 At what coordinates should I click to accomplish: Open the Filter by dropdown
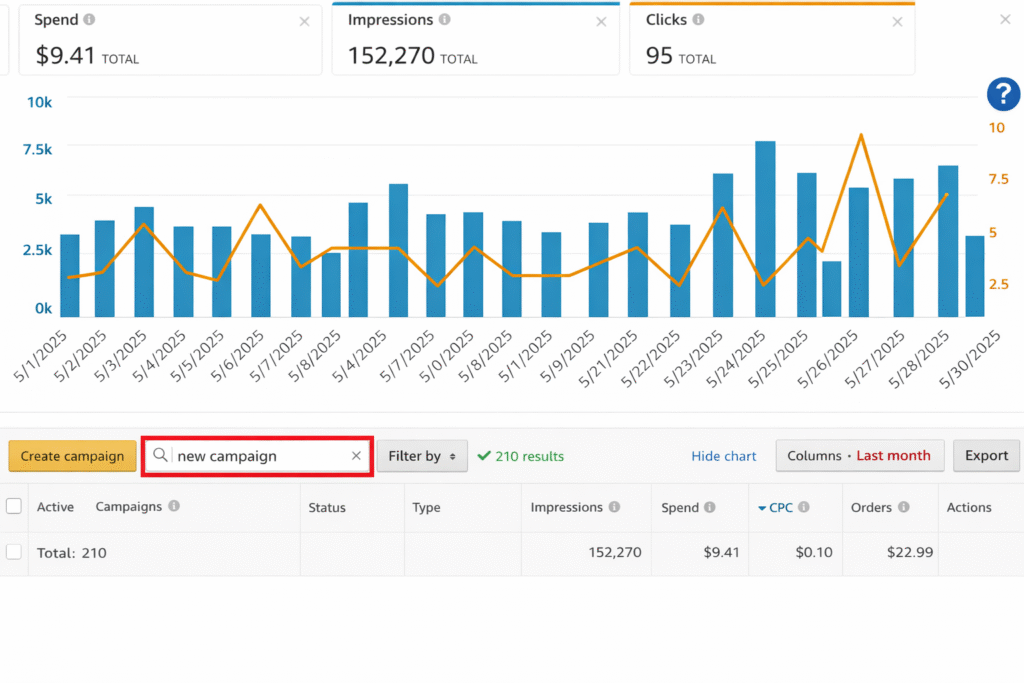pos(422,456)
